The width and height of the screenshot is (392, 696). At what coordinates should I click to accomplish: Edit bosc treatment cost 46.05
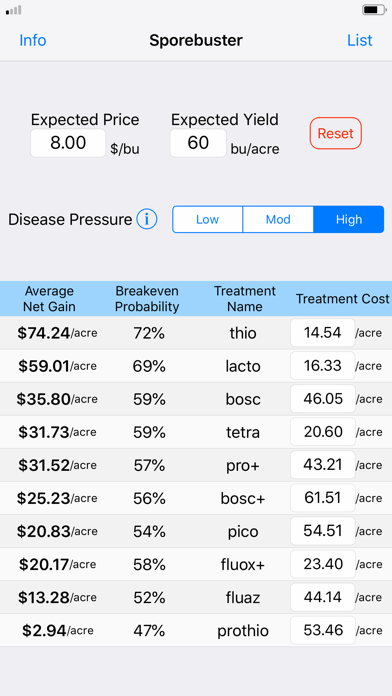323,399
